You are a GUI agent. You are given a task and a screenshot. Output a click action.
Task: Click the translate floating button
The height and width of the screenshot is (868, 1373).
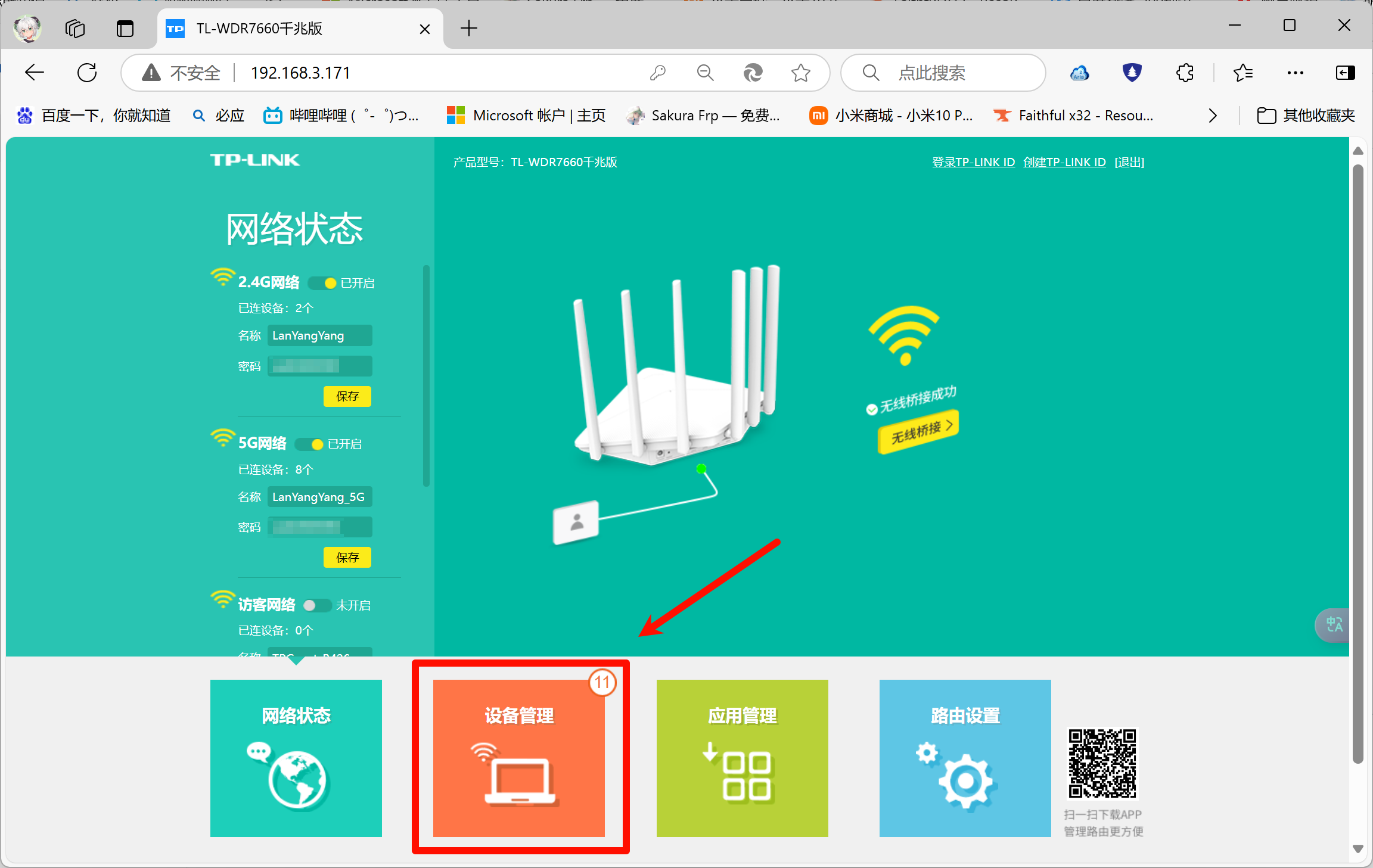(1334, 625)
